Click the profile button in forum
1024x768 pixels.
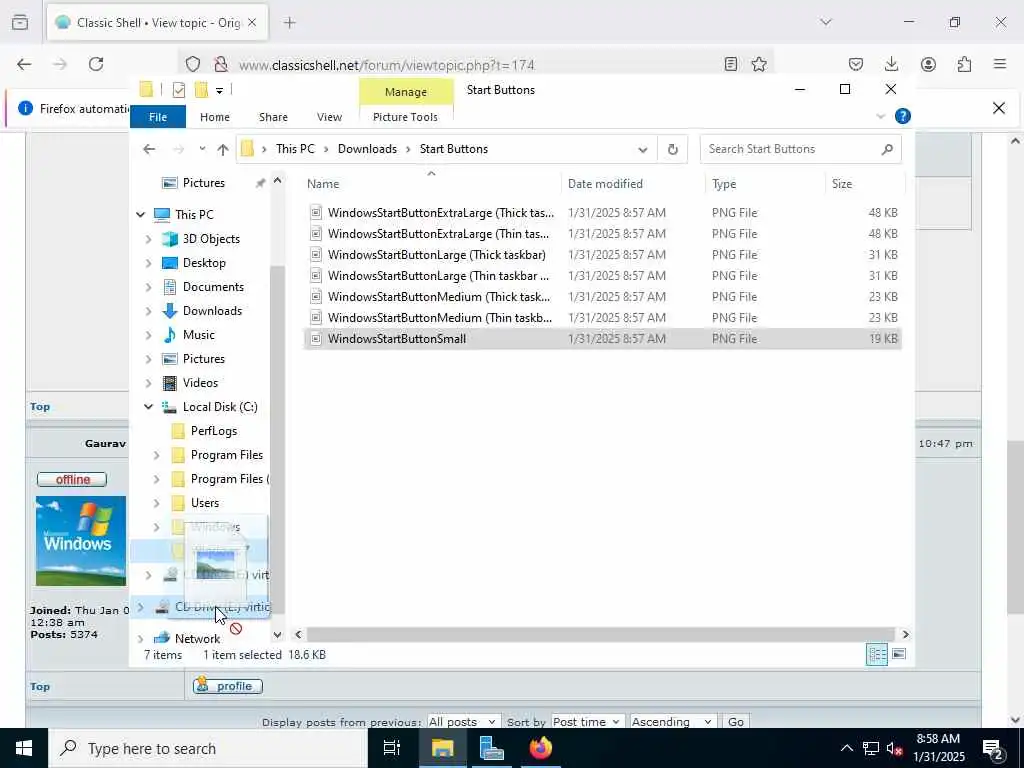pos(227,686)
